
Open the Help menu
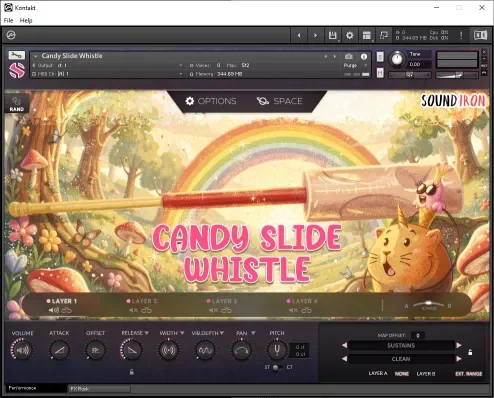[26, 20]
